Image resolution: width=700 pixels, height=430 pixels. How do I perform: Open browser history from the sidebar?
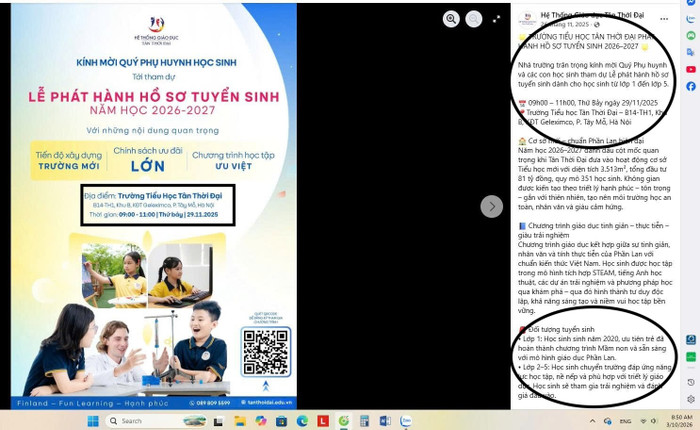click(x=691, y=383)
